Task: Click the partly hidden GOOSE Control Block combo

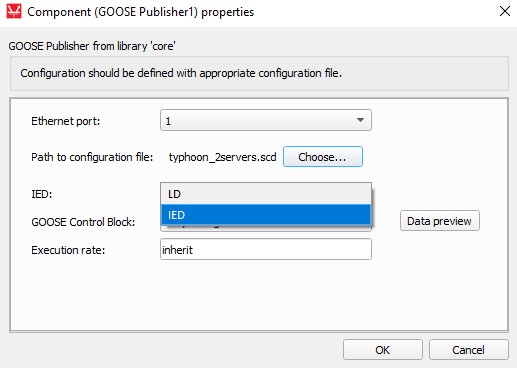Action: coord(266,229)
